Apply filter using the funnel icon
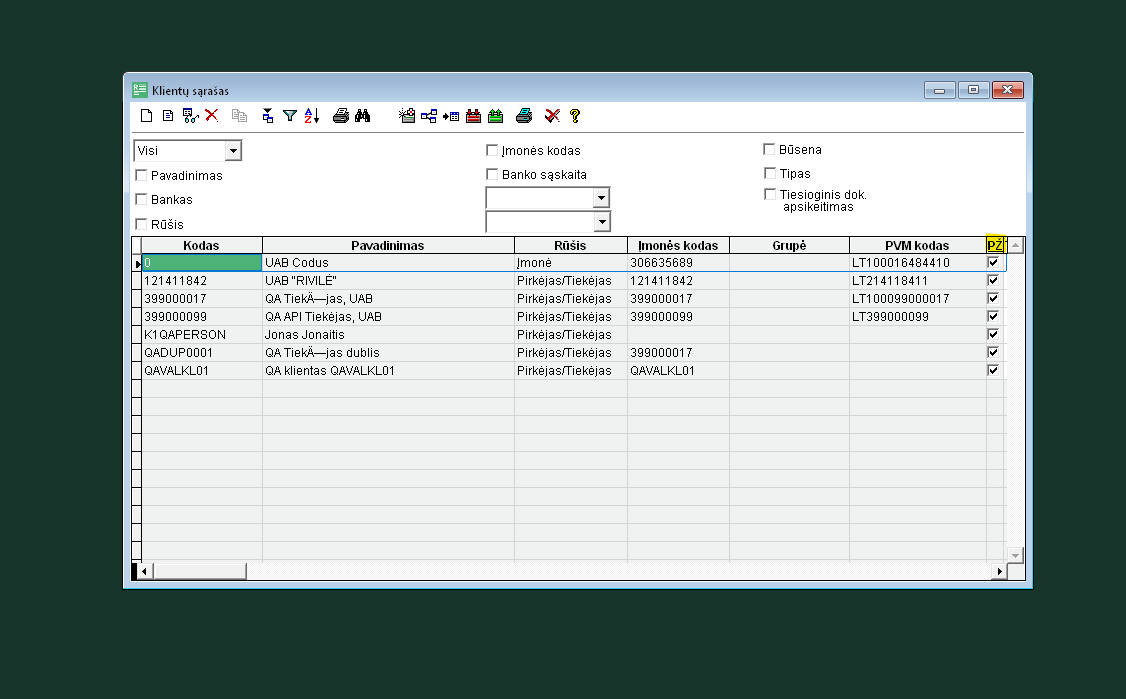1126x699 pixels. (x=290, y=116)
